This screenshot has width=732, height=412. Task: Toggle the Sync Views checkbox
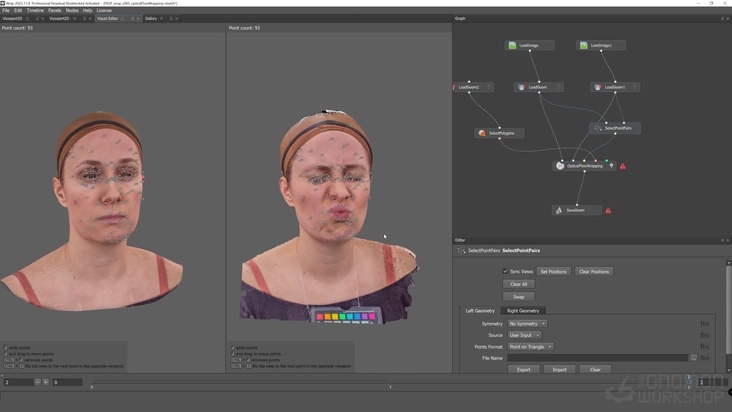click(505, 271)
